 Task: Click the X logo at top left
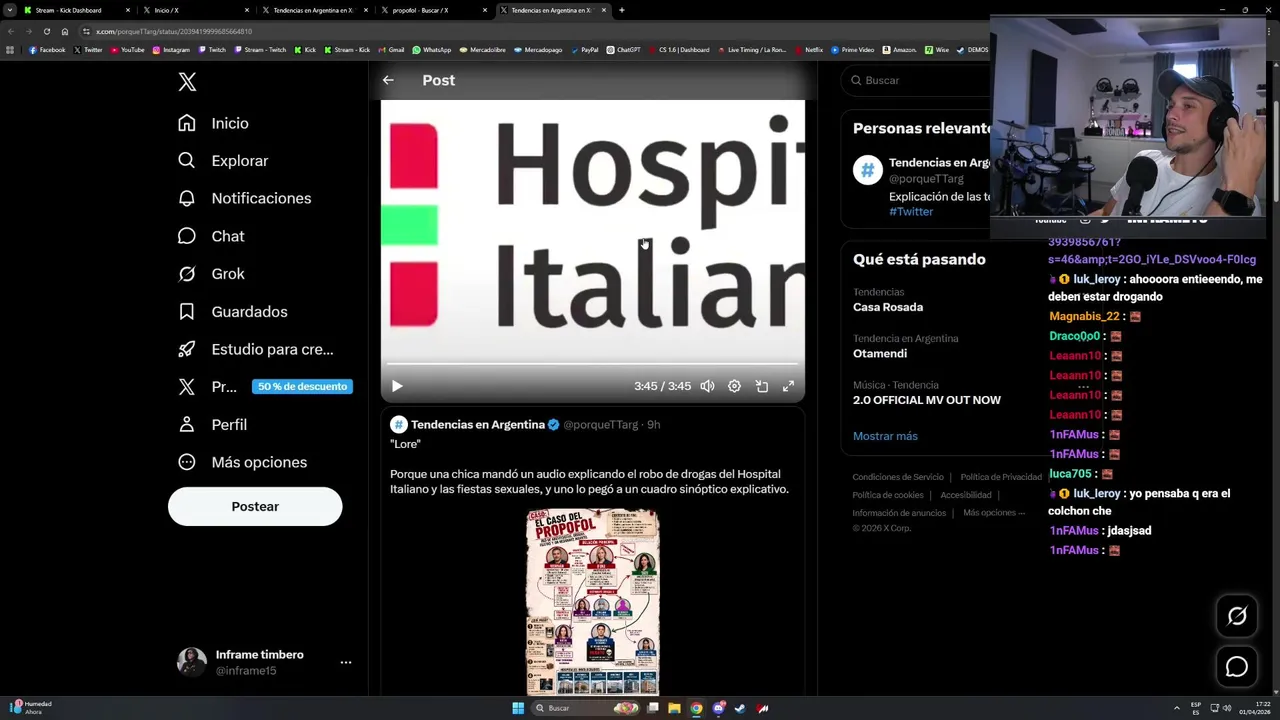click(x=187, y=82)
